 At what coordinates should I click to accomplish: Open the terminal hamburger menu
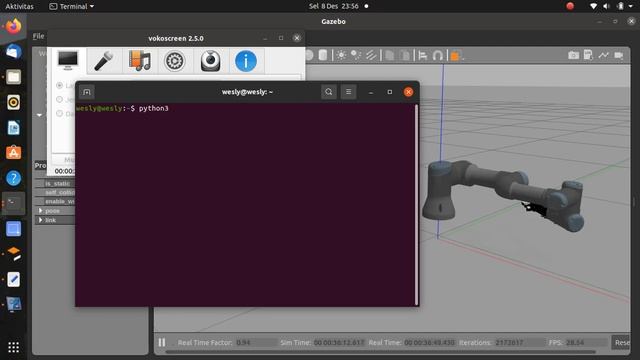(x=348, y=92)
